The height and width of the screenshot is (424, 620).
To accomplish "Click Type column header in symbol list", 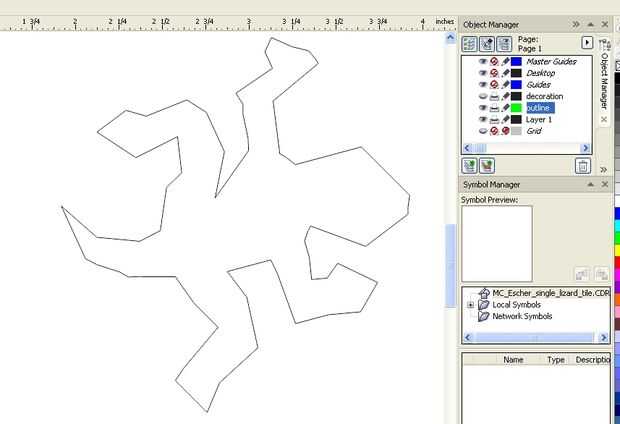I will (x=556, y=360).
